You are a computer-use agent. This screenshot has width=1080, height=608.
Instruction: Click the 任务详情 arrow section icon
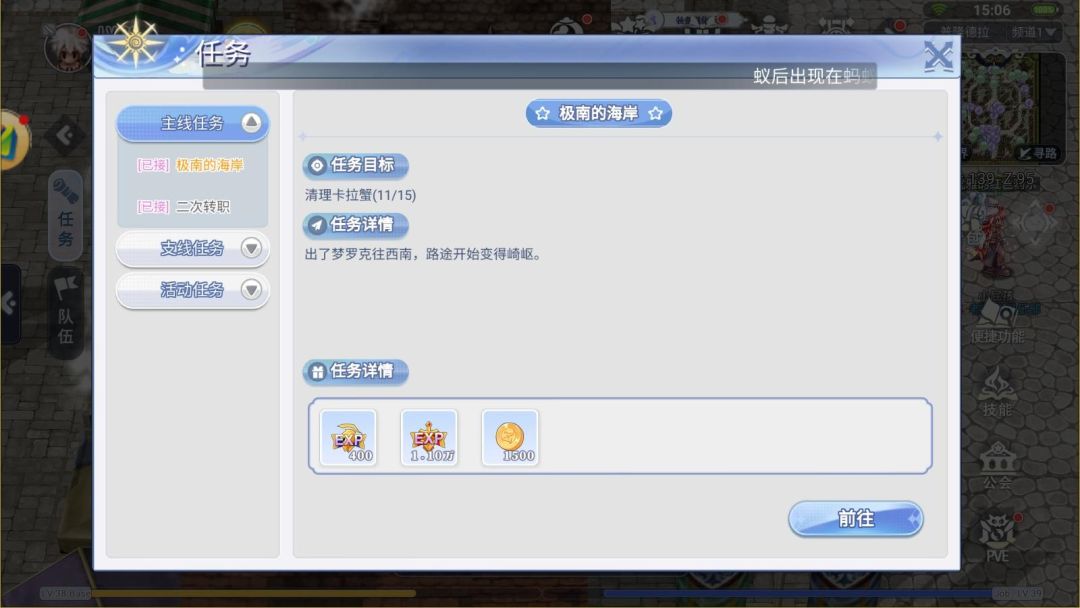tap(317, 225)
